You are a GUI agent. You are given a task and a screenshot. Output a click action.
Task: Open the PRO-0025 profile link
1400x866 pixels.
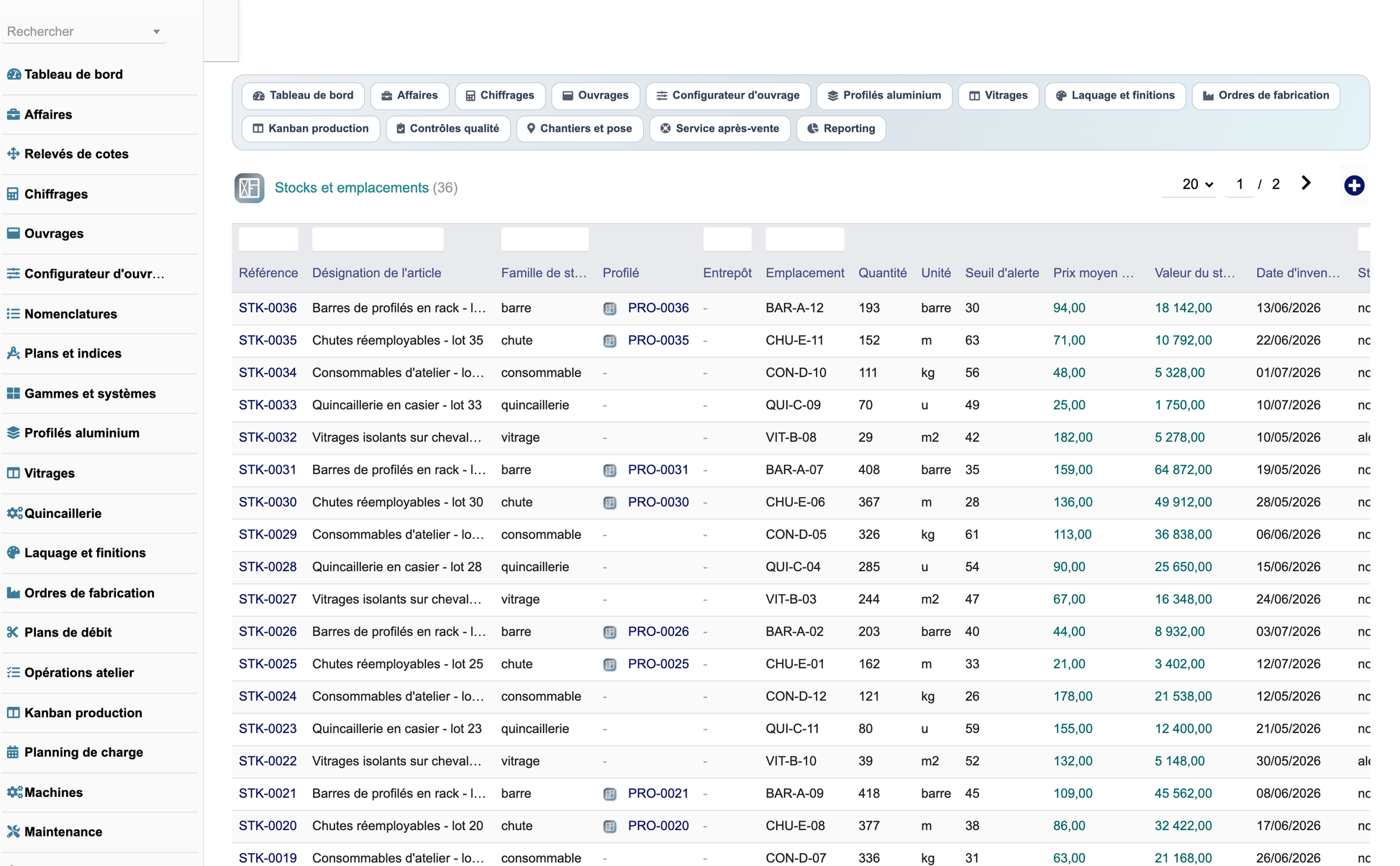(658, 664)
